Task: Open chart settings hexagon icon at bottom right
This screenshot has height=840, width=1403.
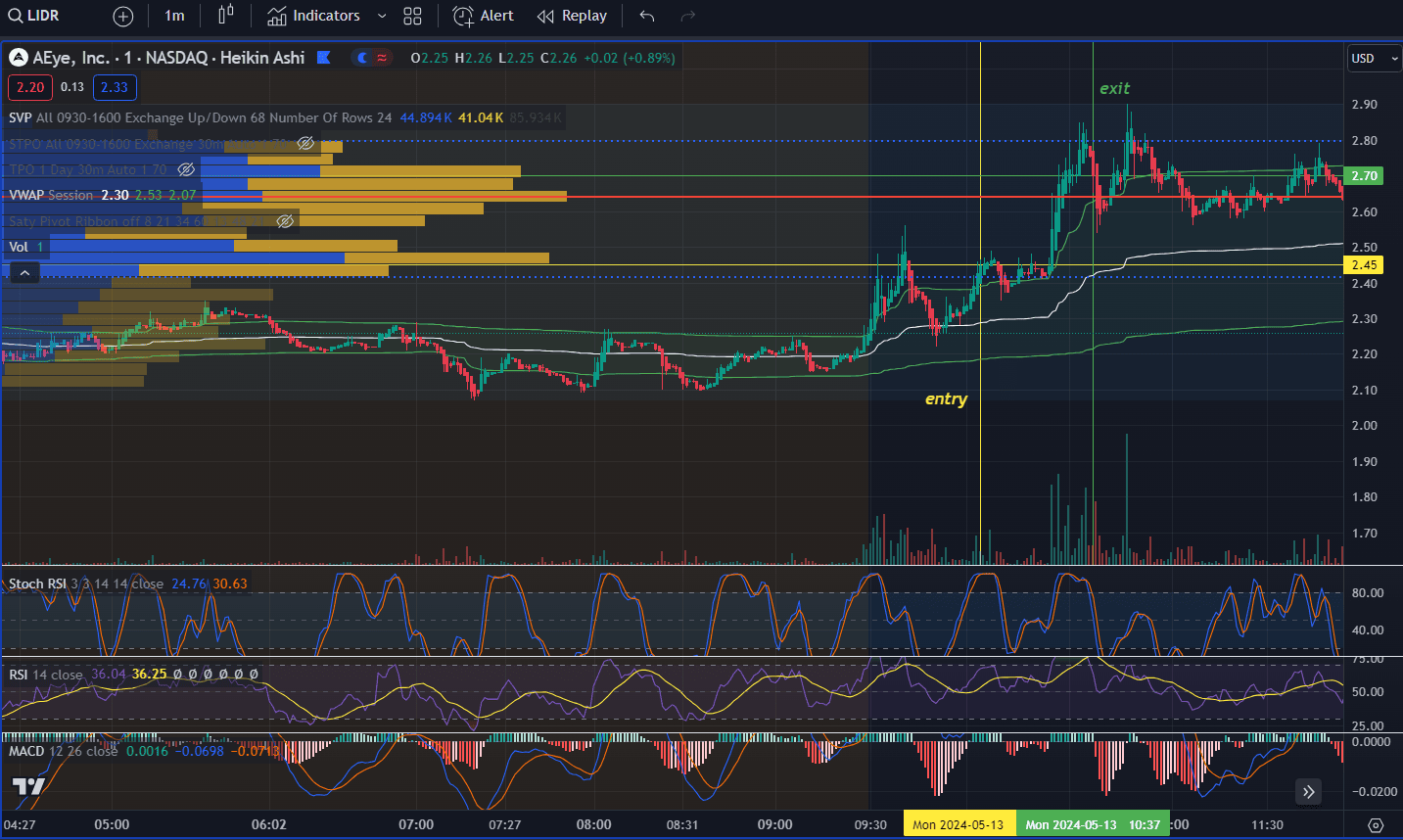Action: pyautogui.click(x=1376, y=824)
